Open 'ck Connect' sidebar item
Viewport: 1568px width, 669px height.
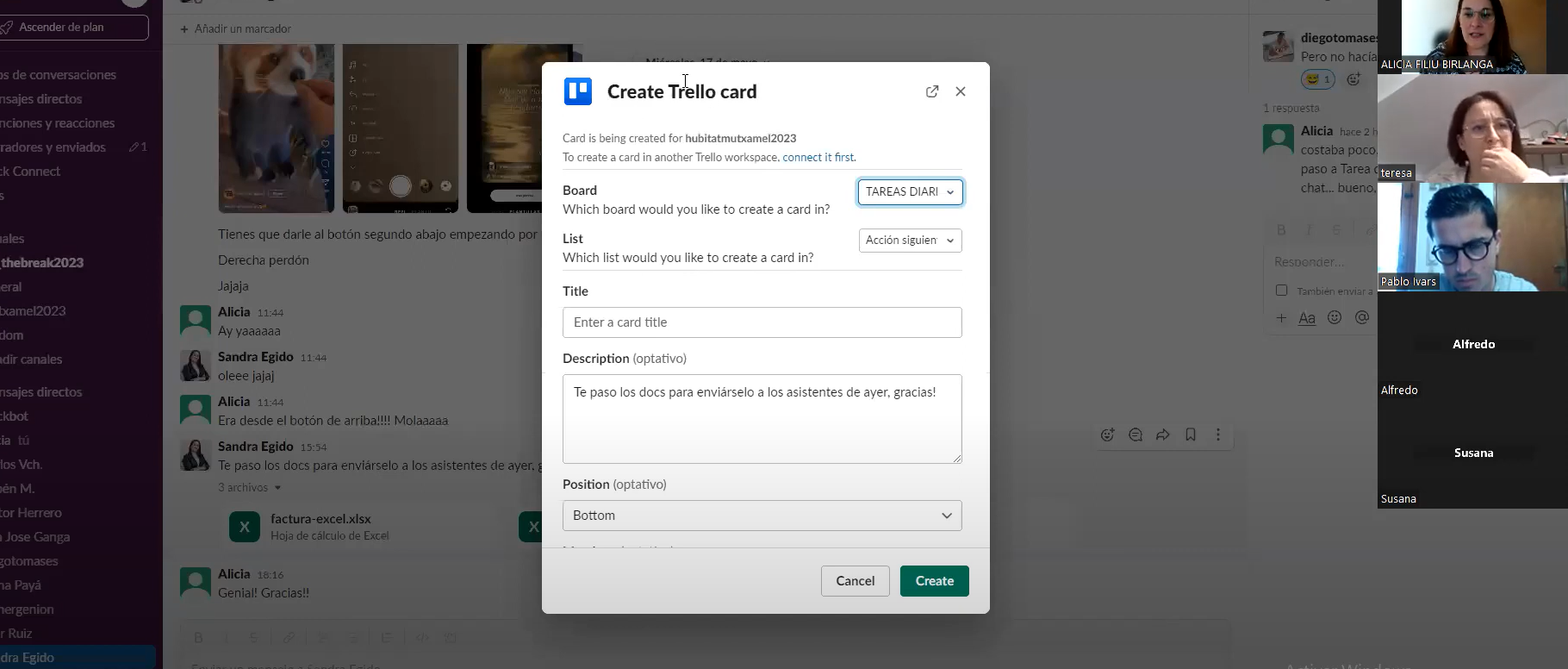(x=30, y=172)
